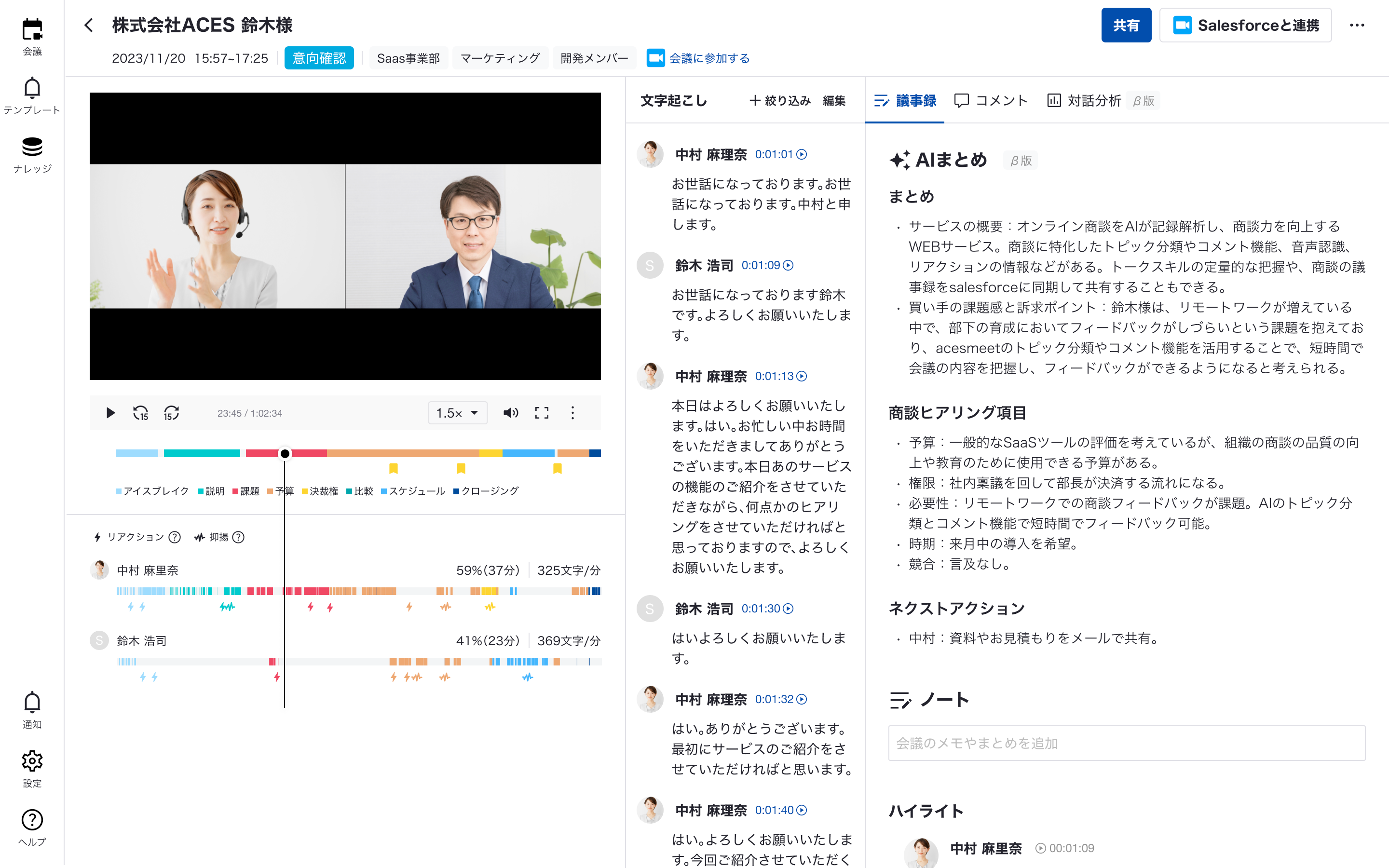1389x868 pixels.
Task: Click the back arrow beside the meeting title
Action: 88,25
